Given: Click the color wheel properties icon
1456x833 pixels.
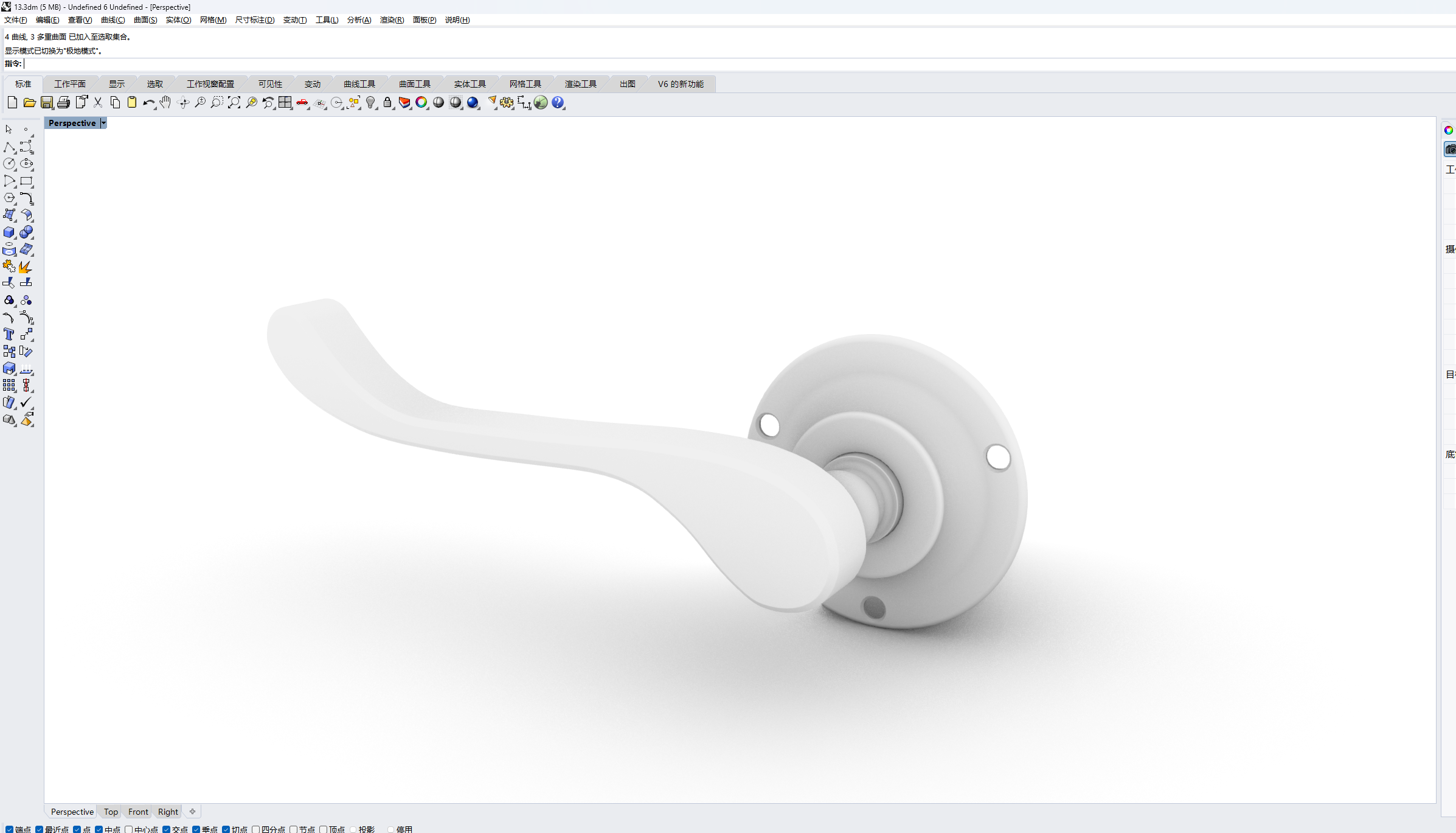Looking at the screenshot, I should coord(421,102).
